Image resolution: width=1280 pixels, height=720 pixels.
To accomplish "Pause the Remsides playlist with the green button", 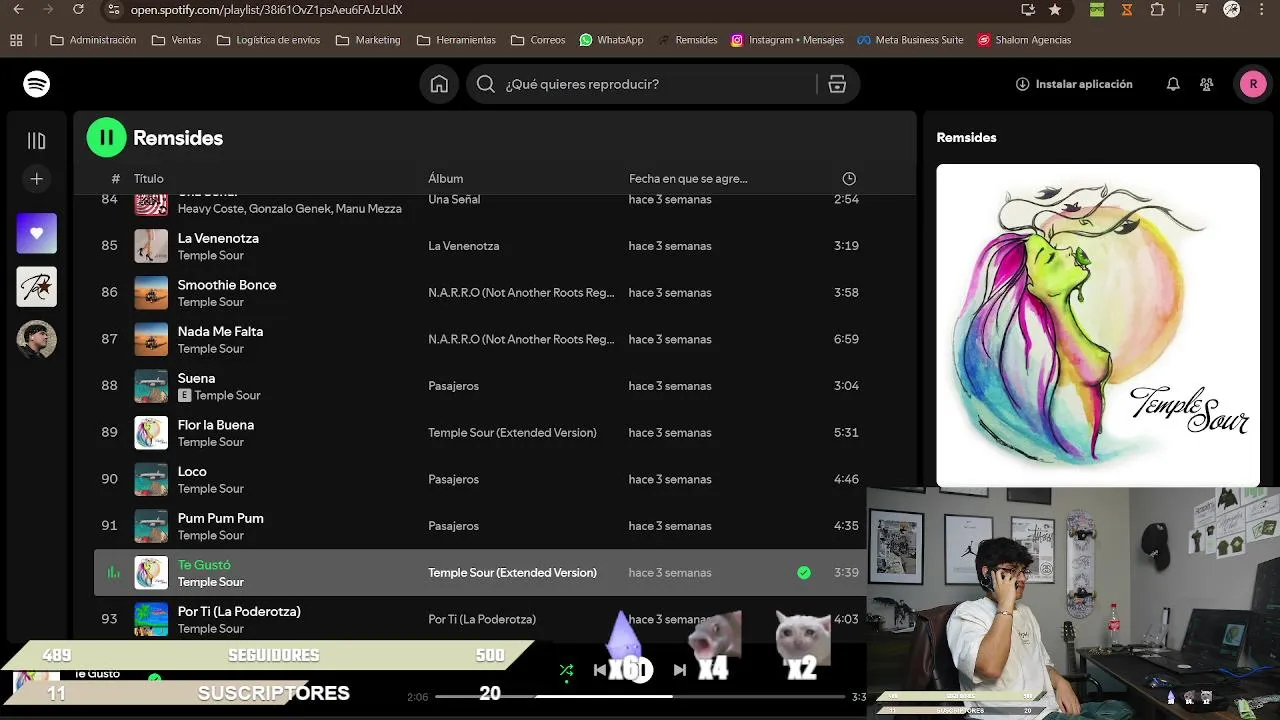I will tap(106, 138).
